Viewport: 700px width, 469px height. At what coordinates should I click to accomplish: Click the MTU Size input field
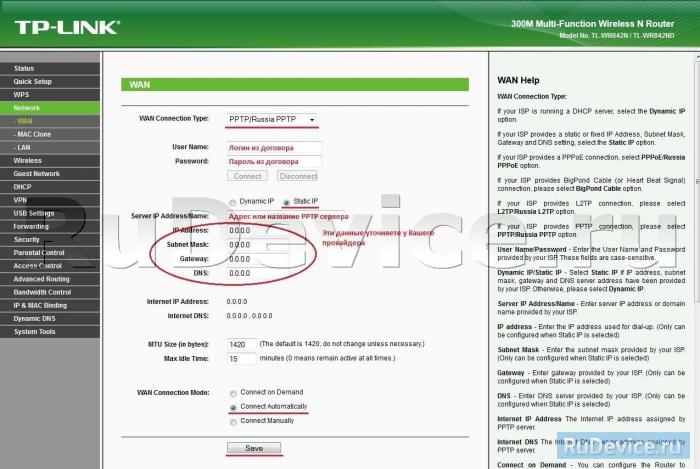click(240, 344)
